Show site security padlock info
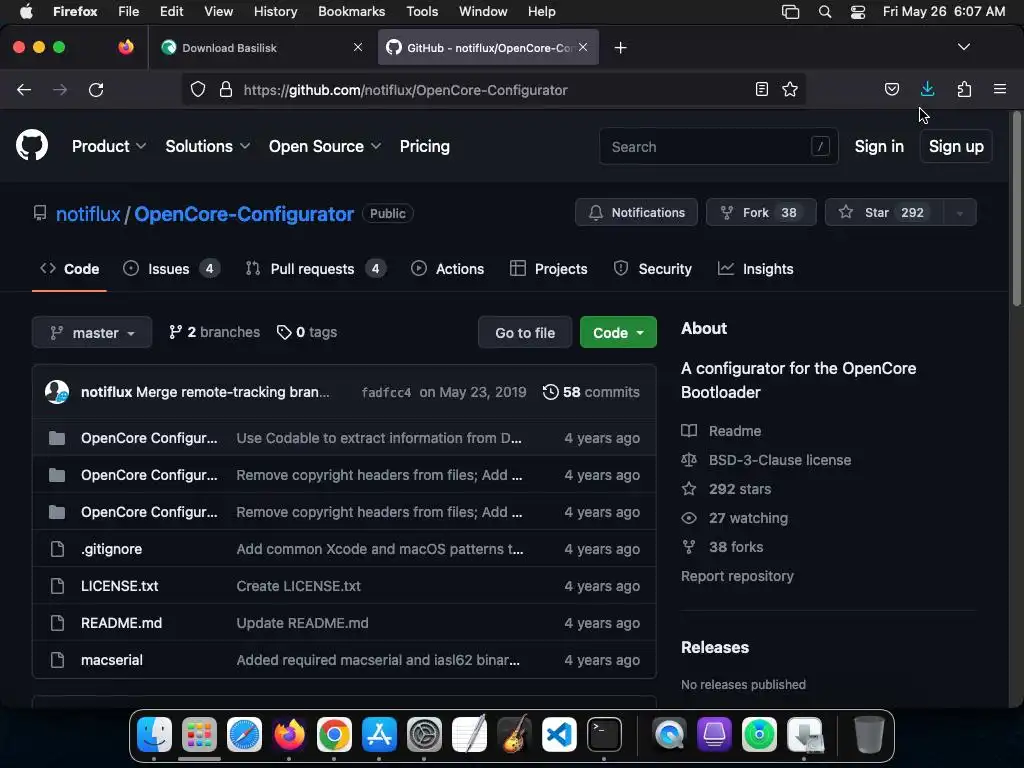This screenshot has height=768, width=1024. [x=226, y=89]
